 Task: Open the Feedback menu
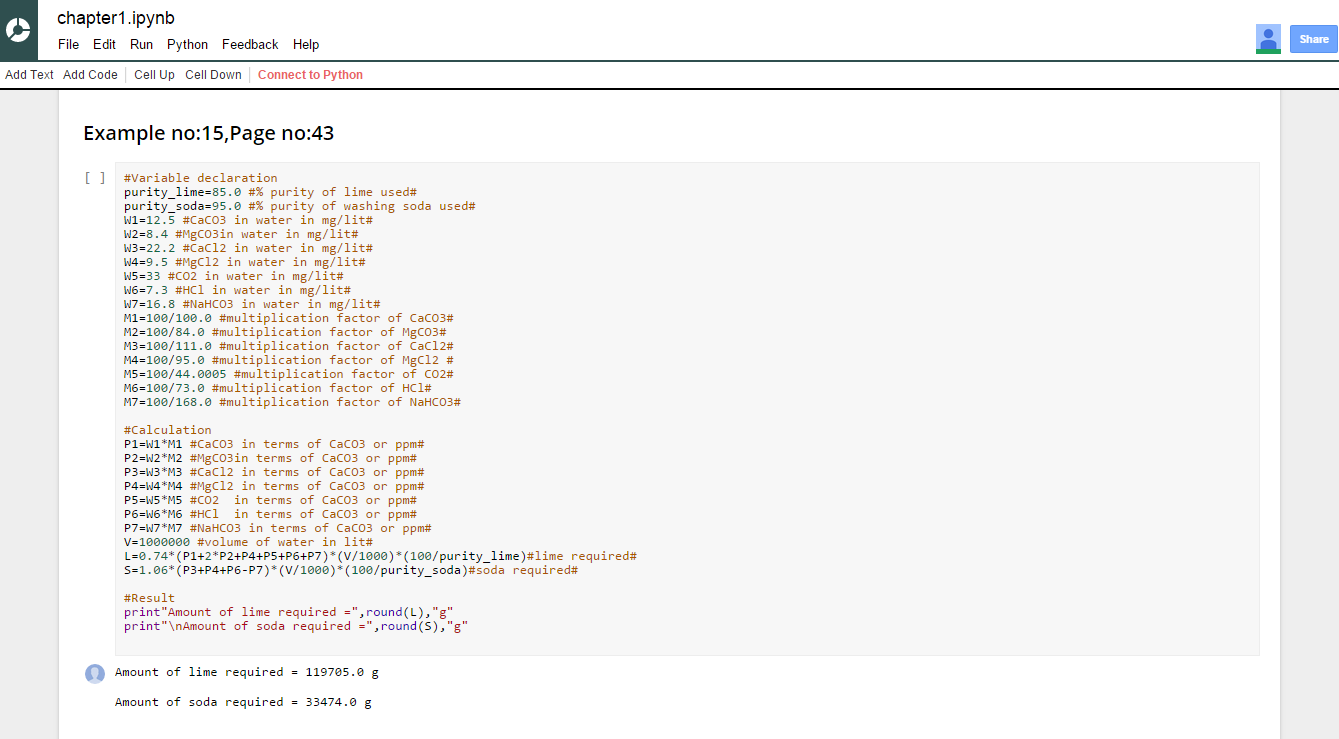pos(250,44)
